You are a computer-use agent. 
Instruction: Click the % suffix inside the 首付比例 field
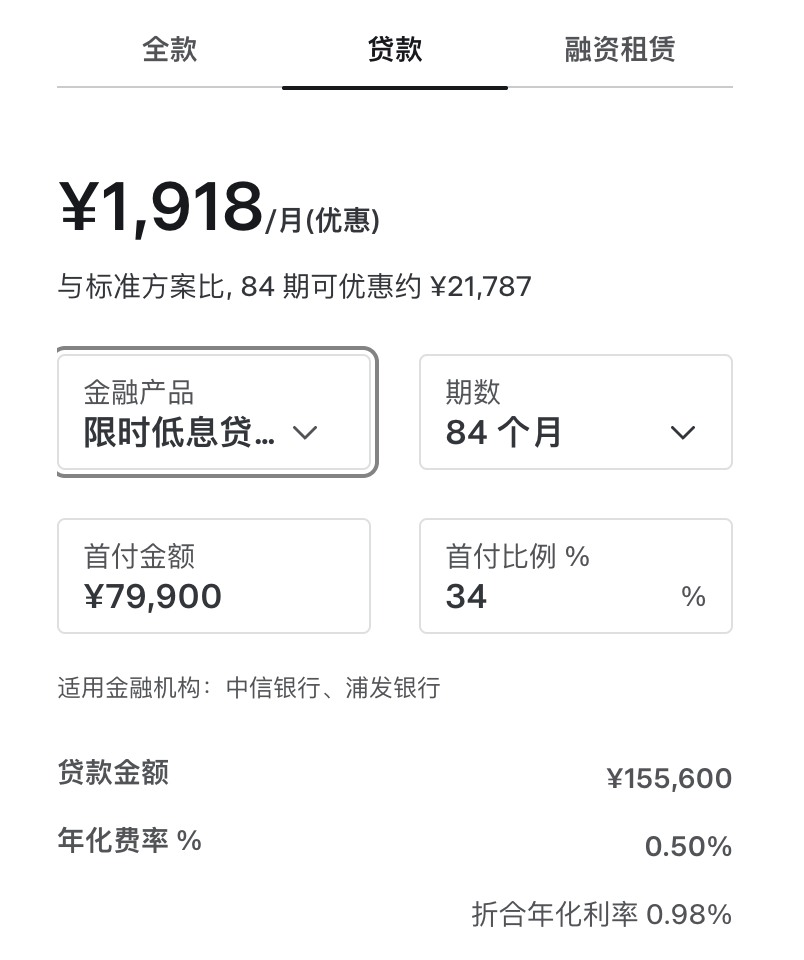[693, 597]
